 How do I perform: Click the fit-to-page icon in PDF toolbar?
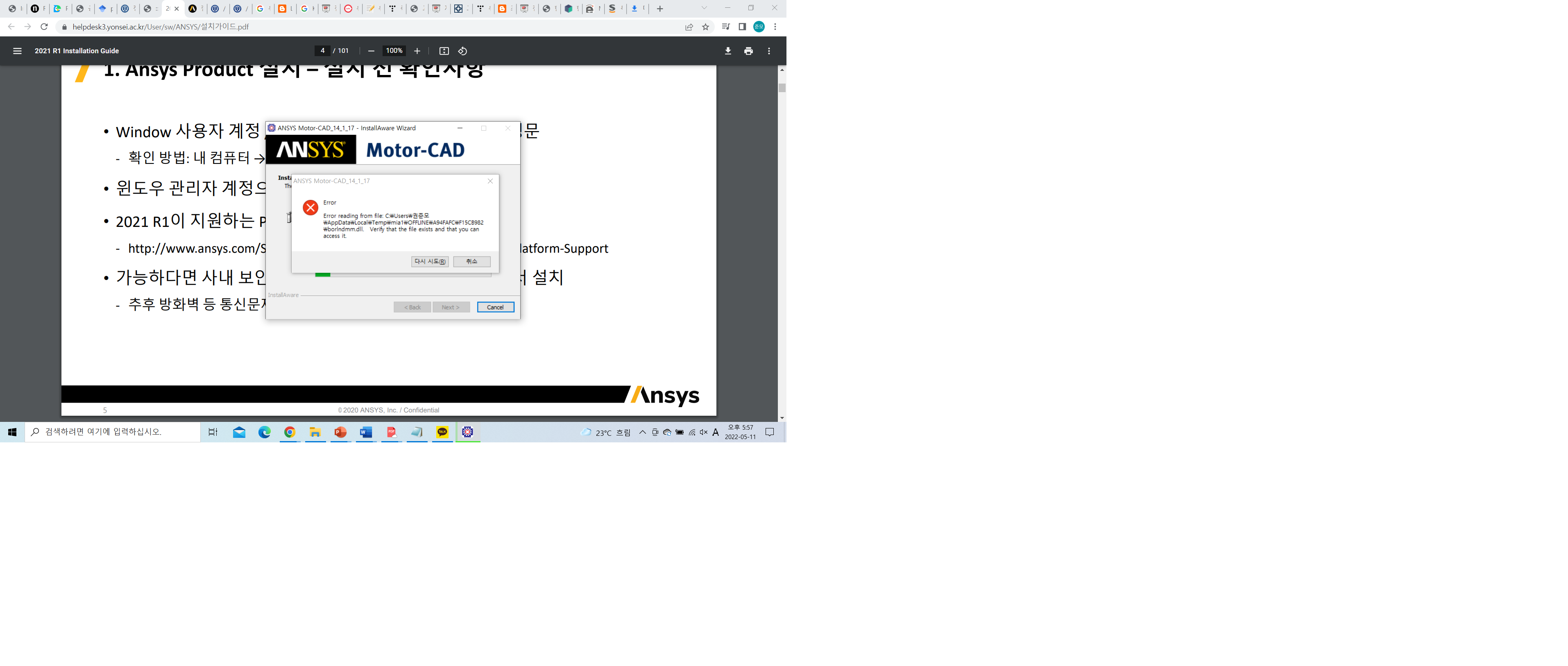[x=444, y=51]
